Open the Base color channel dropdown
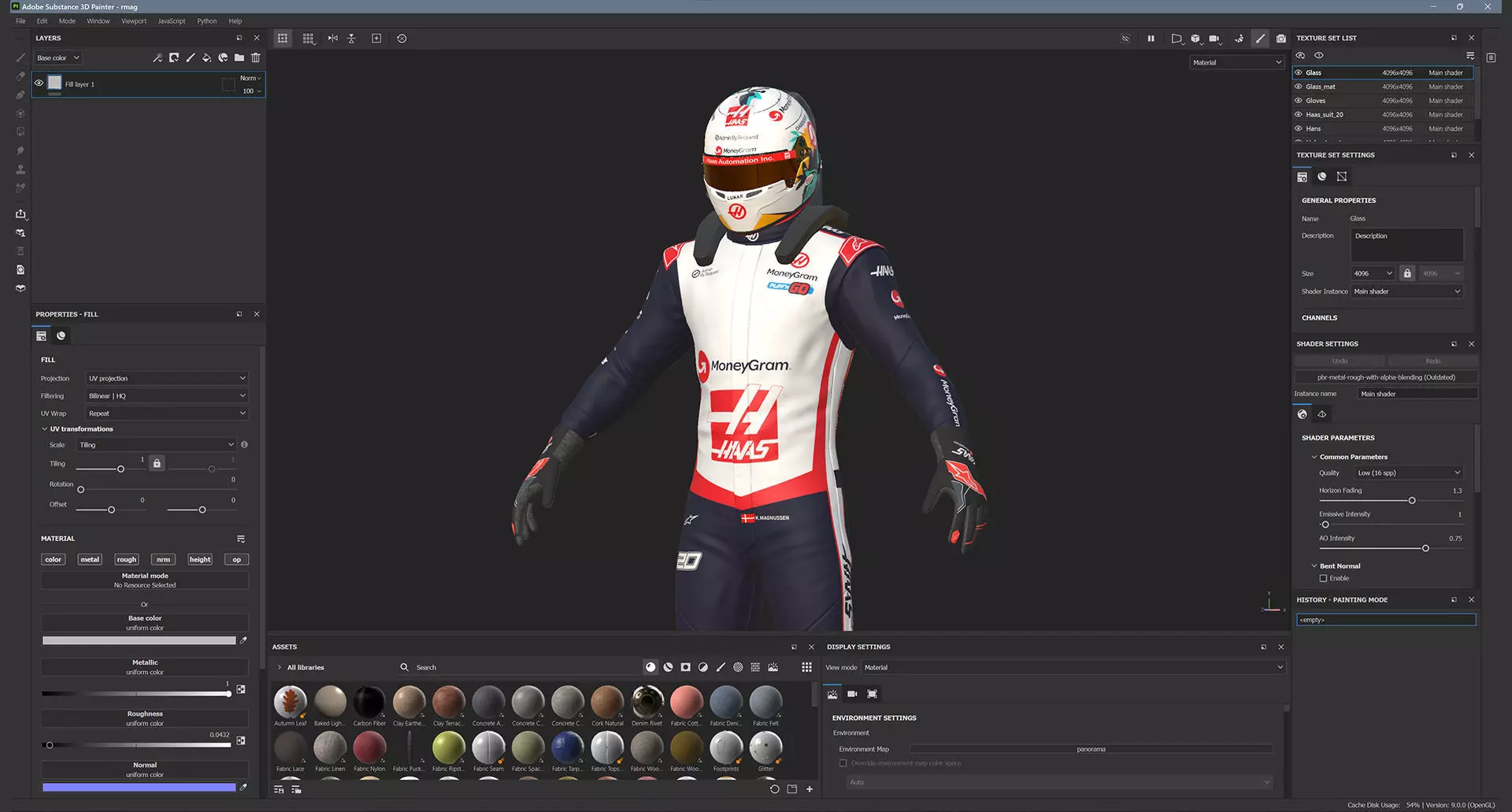Screen dimensions: 1512x812 click(58, 57)
